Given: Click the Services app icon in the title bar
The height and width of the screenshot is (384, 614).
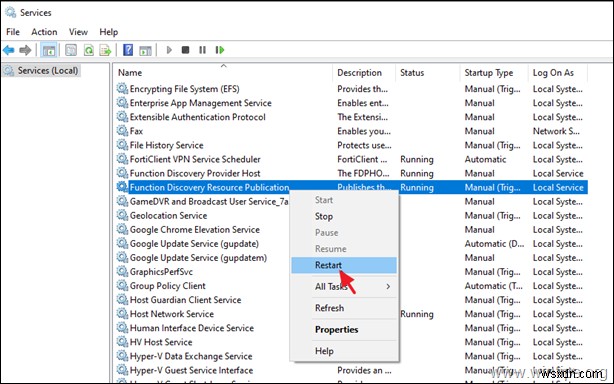Looking at the screenshot, I should [x=11, y=13].
